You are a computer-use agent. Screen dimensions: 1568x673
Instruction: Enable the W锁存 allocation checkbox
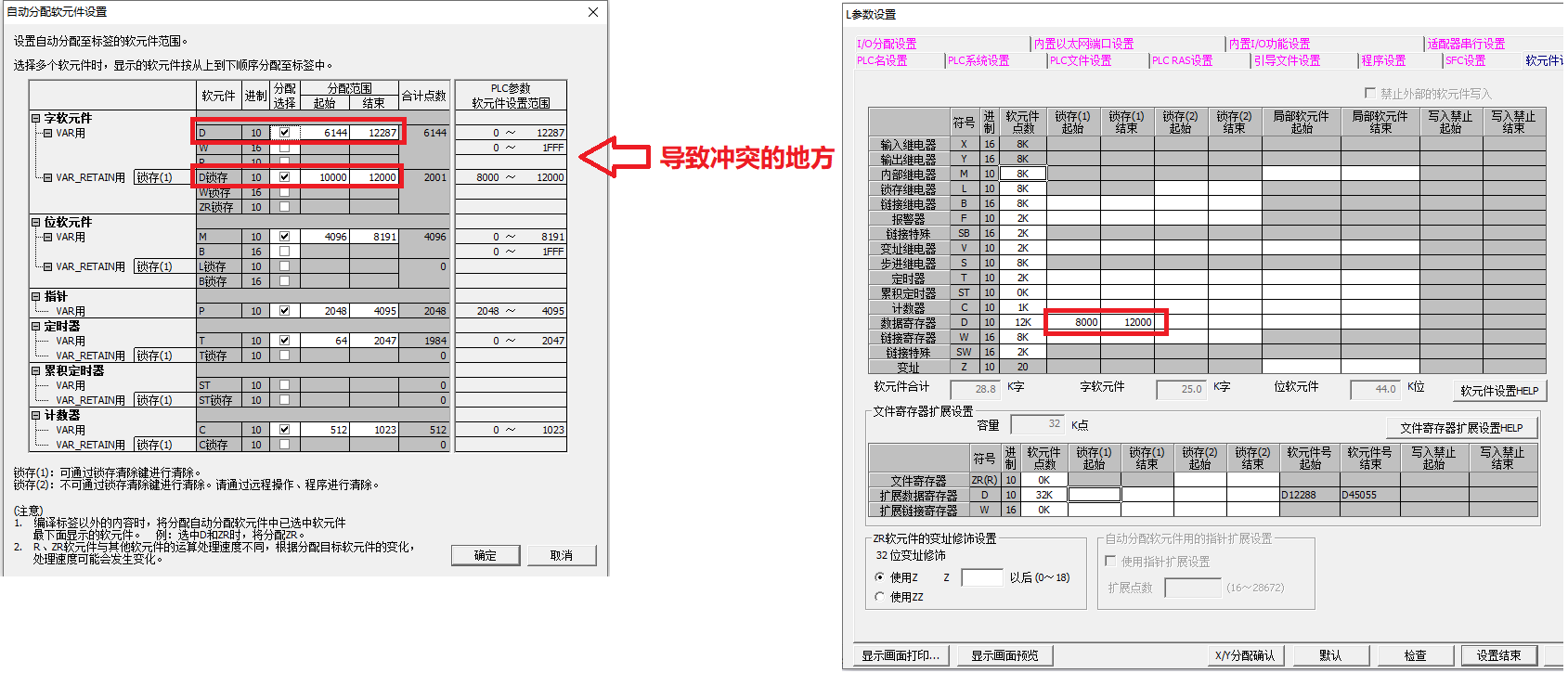pyautogui.click(x=284, y=192)
